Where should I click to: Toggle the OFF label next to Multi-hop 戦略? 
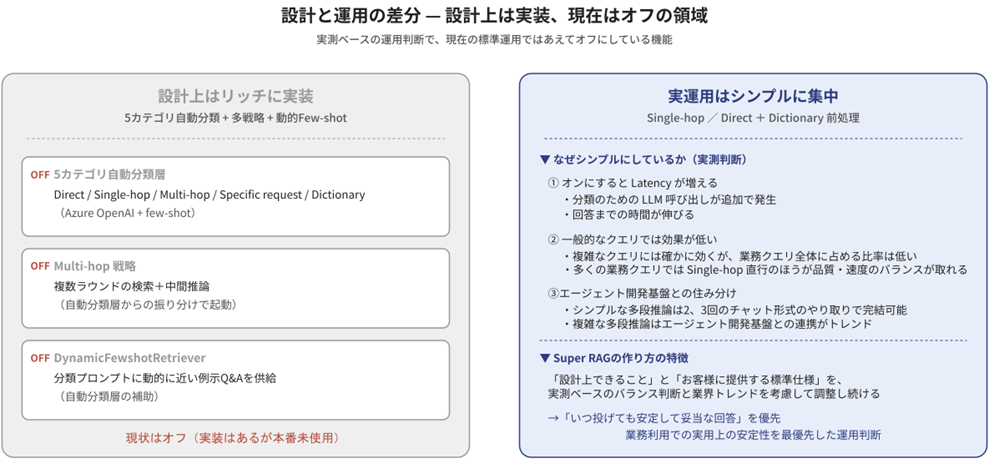point(40,266)
